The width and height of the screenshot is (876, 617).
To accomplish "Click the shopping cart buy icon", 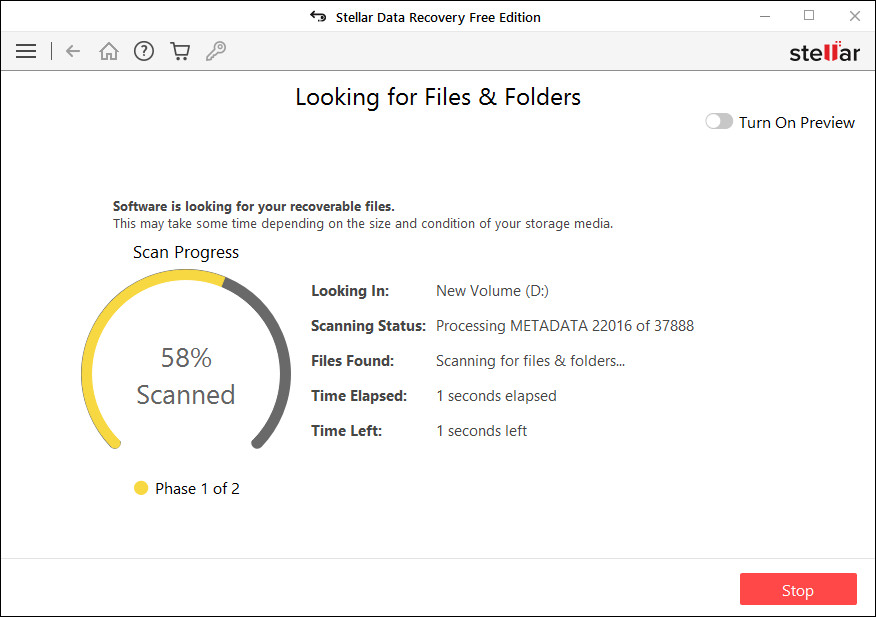I will pos(180,51).
